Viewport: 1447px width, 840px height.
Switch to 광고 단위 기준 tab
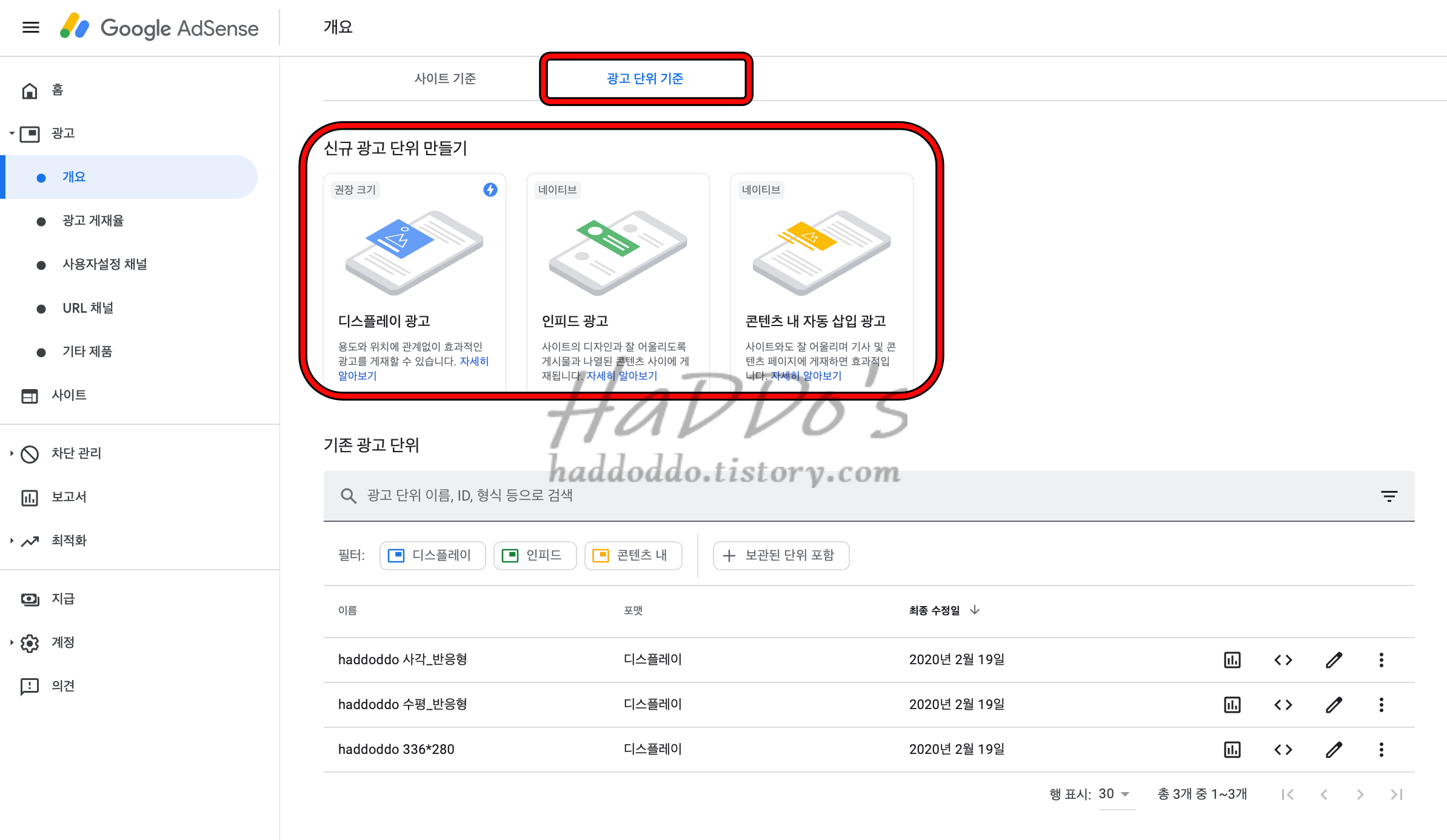645,79
